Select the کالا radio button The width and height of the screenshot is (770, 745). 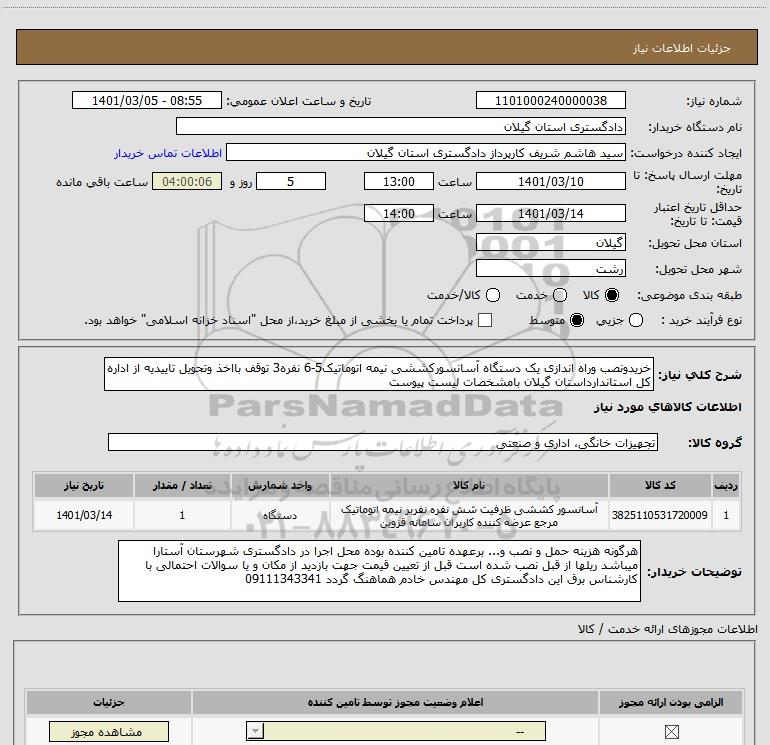(612, 295)
